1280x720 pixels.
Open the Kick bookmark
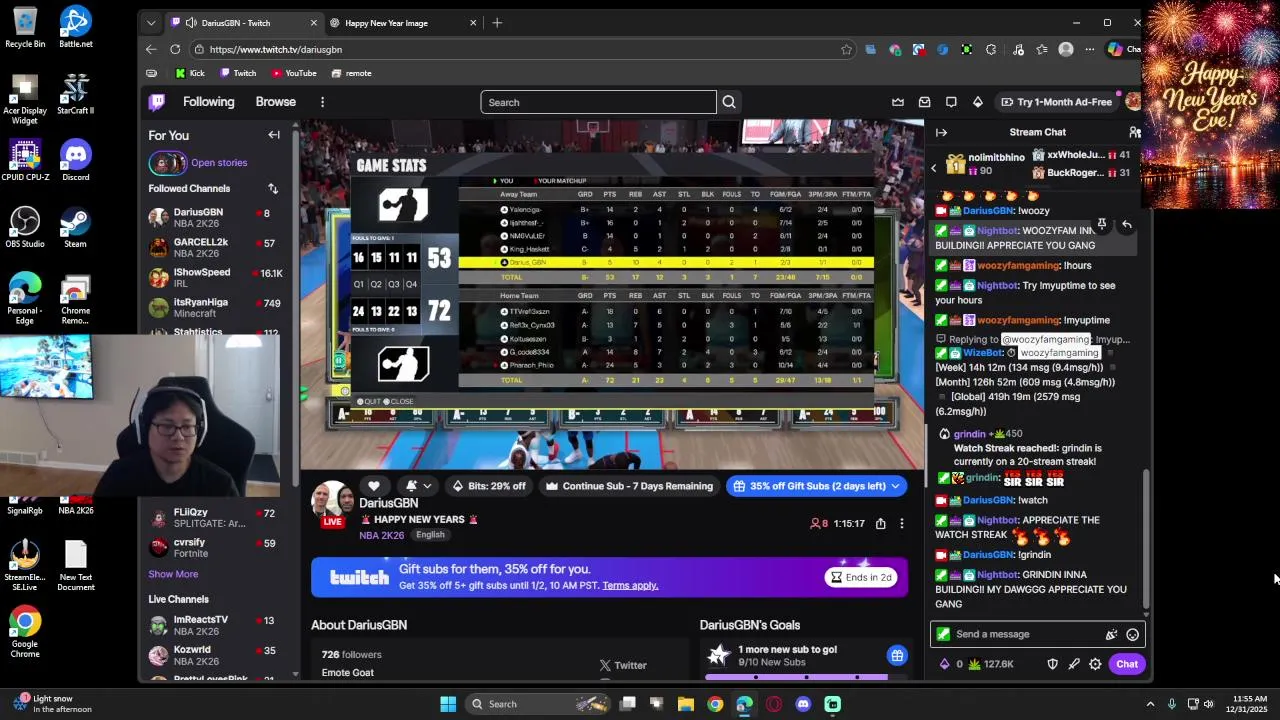(x=190, y=73)
